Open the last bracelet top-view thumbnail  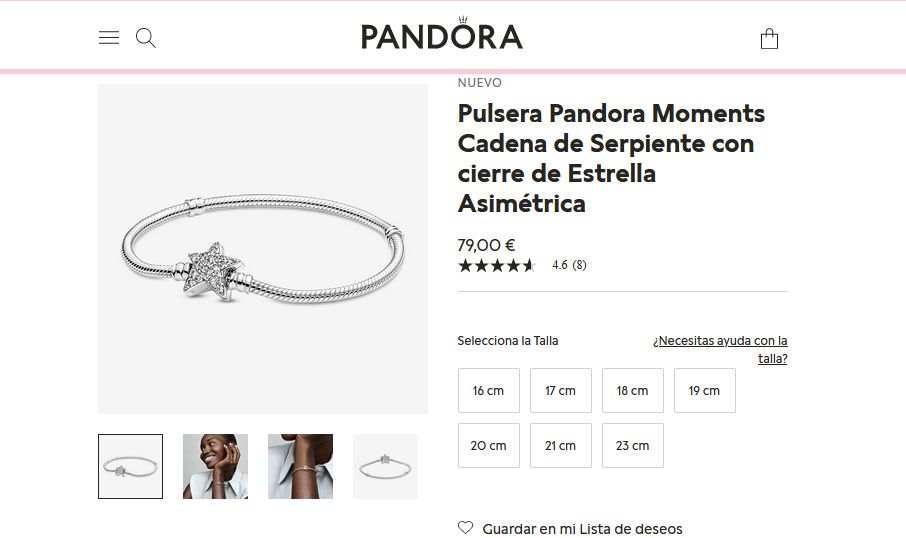click(385, 466)
